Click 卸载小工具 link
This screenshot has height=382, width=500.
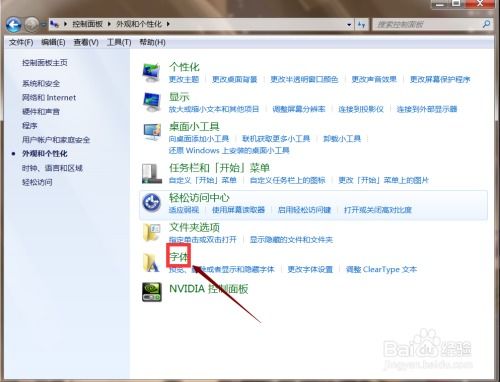pos(342,138)
